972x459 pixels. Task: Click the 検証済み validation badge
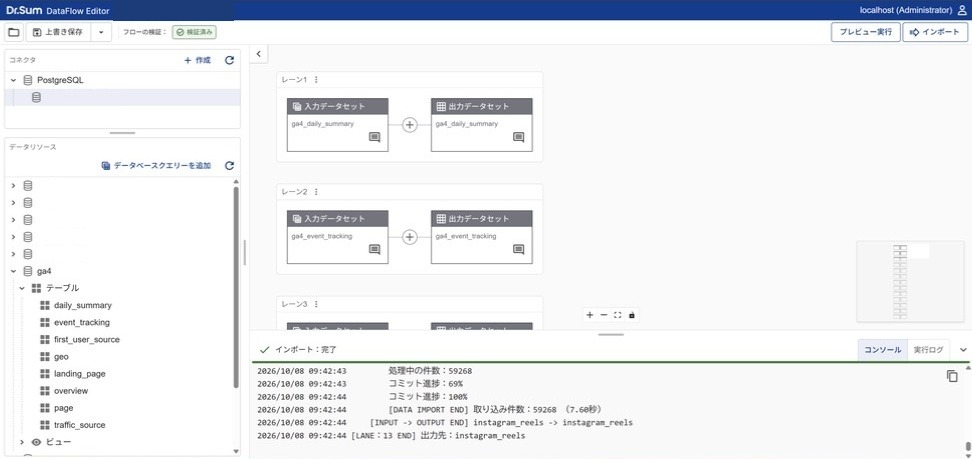(194, 32)
